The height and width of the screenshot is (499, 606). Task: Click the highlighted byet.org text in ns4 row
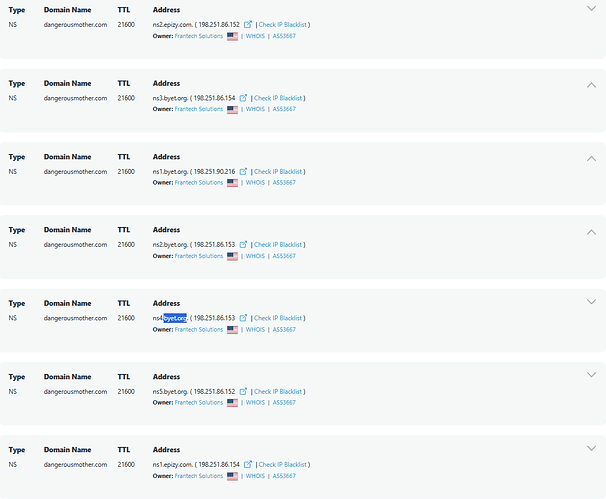coord(175,318)
